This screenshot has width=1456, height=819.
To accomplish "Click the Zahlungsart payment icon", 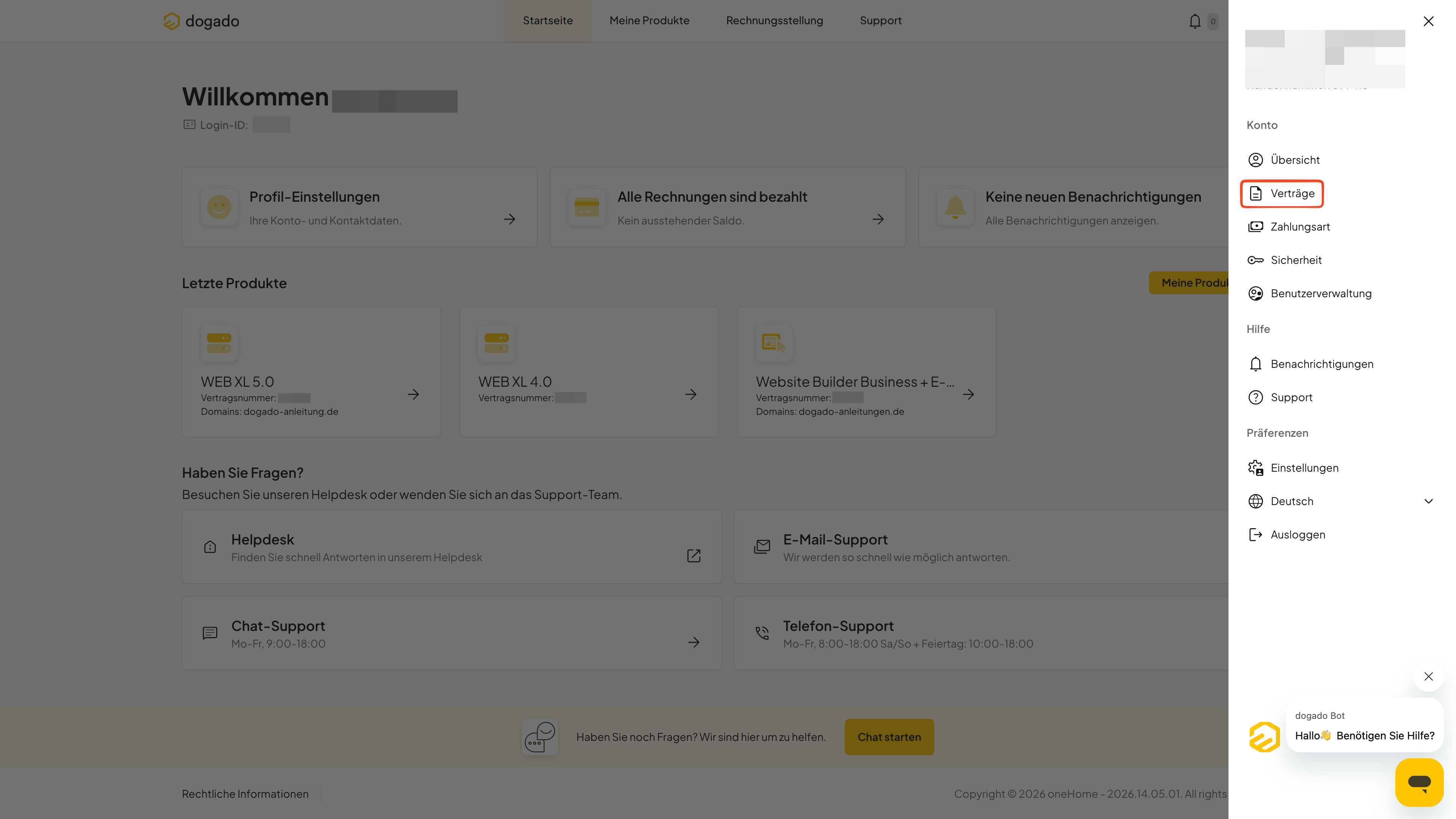I will pos(1255,227).
